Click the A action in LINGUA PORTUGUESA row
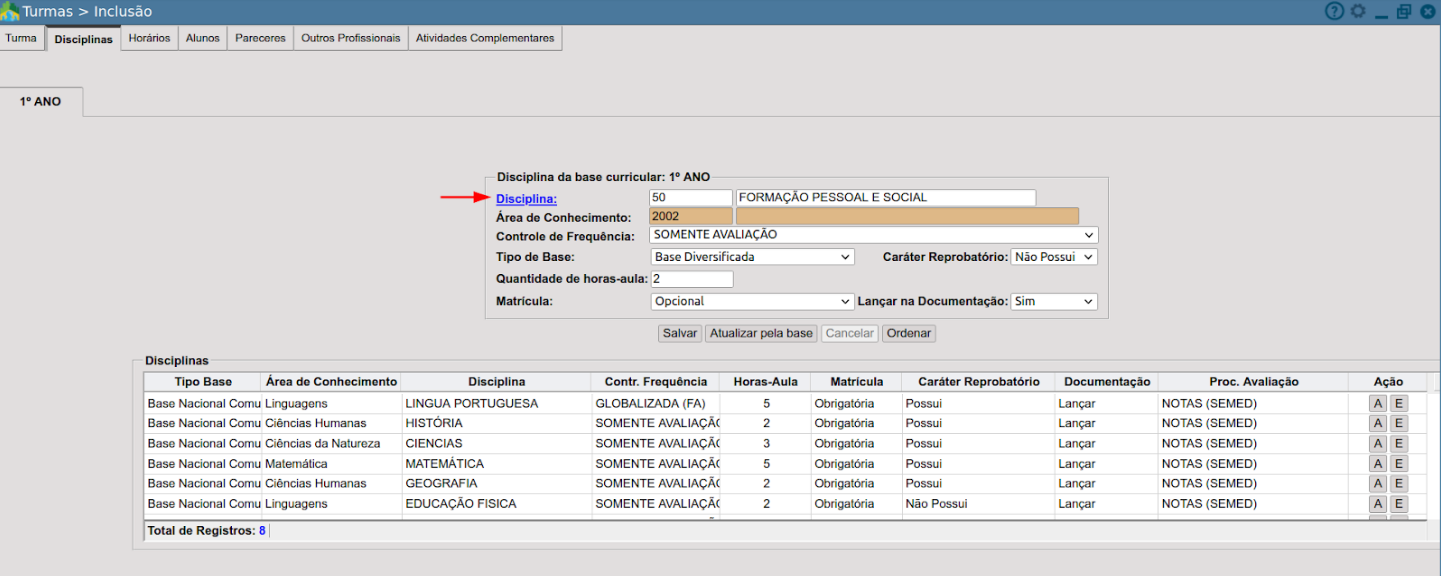The height and width of the screenshot is (576, 1441). click(x=1378, y=404)
